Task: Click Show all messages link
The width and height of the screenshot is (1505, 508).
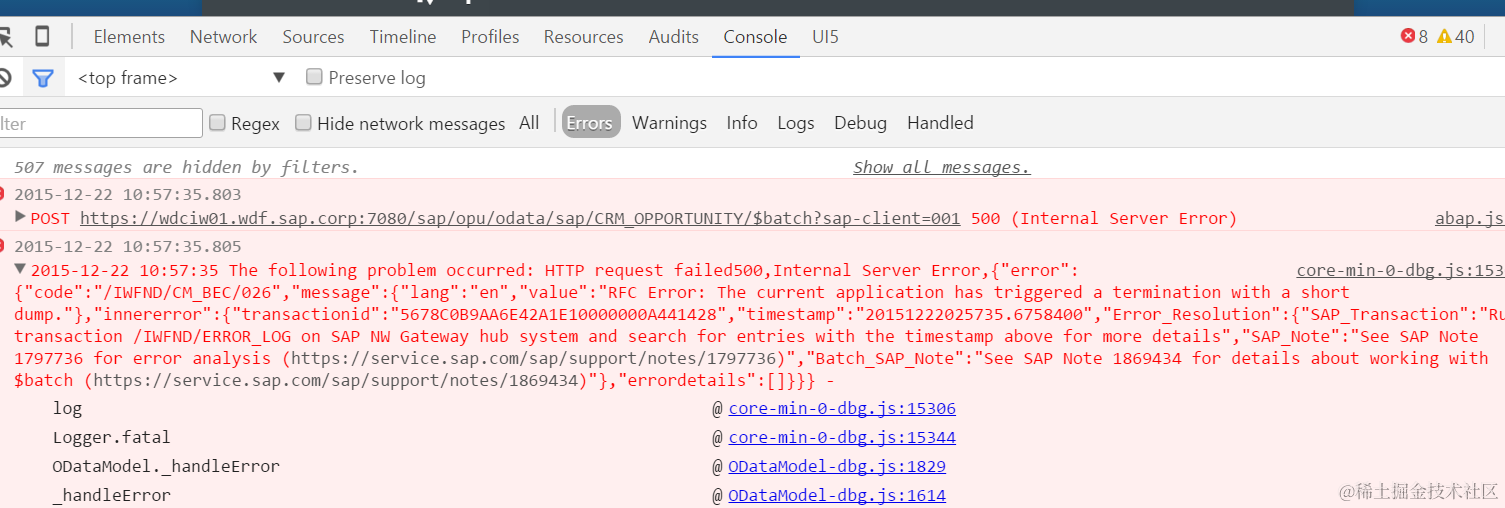Action: (941, 167)
